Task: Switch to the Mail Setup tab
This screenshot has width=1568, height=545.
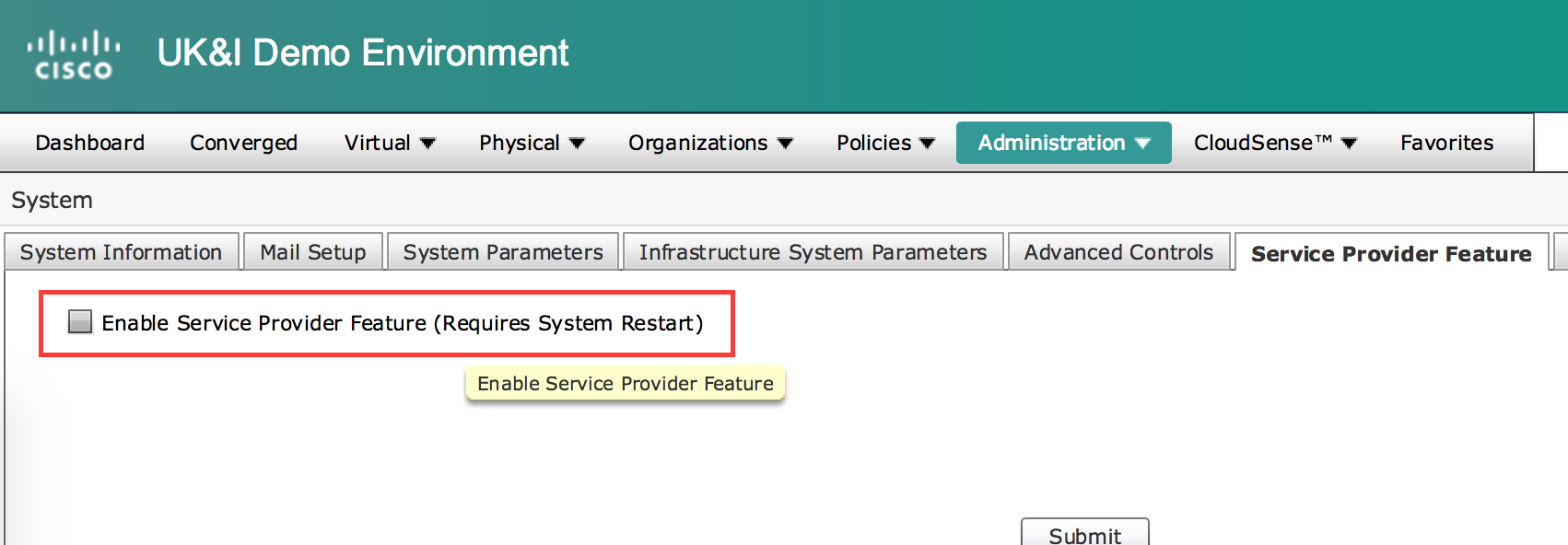Action: (x=313, y=252)
